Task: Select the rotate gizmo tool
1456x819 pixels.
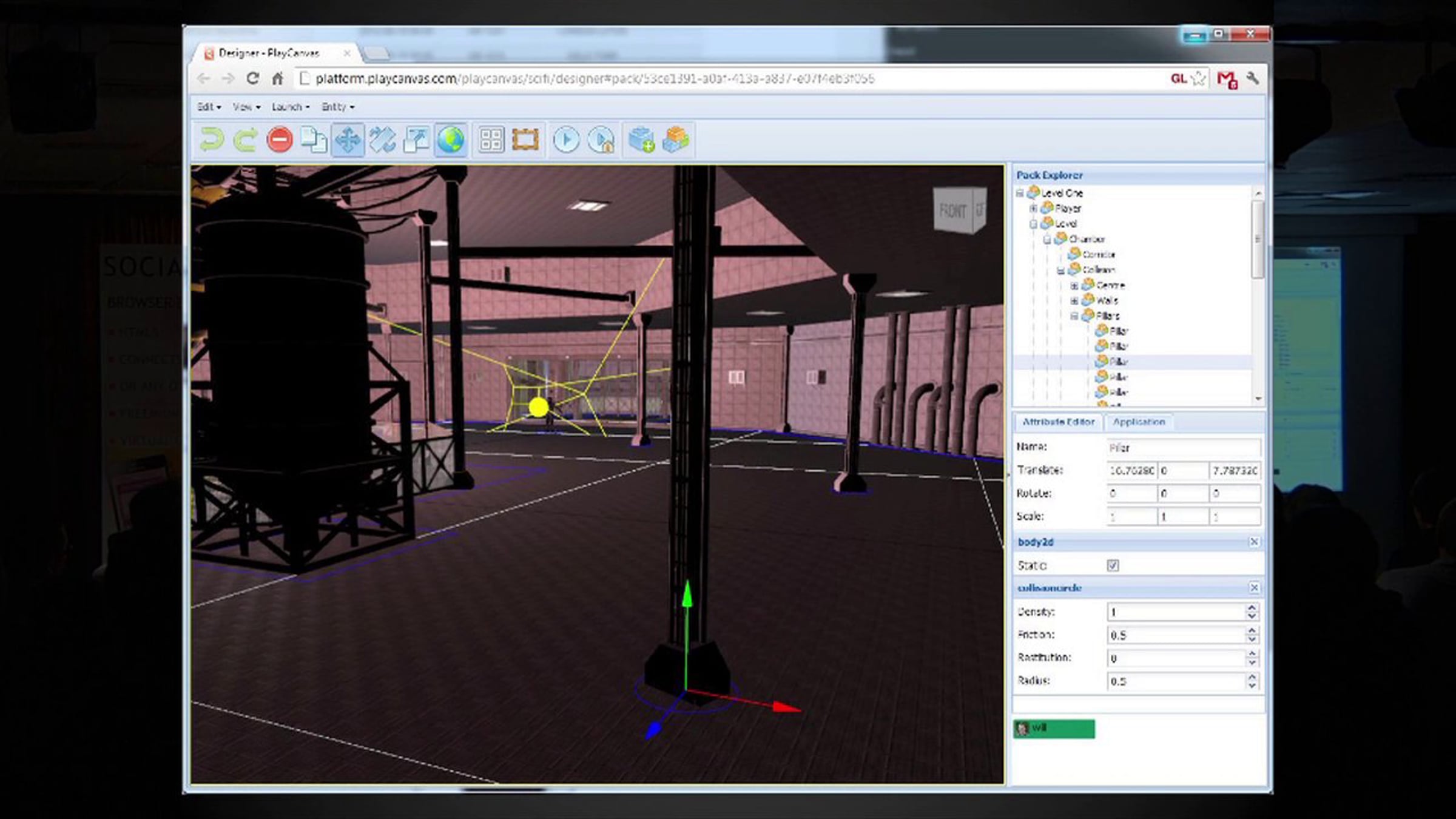Action: tap(382, 140)
